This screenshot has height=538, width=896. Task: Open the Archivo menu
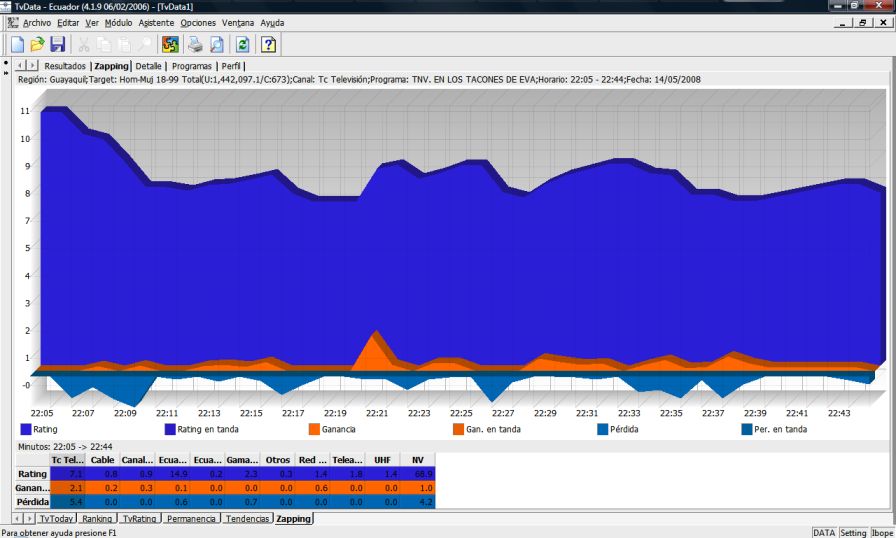pos(37,23)
